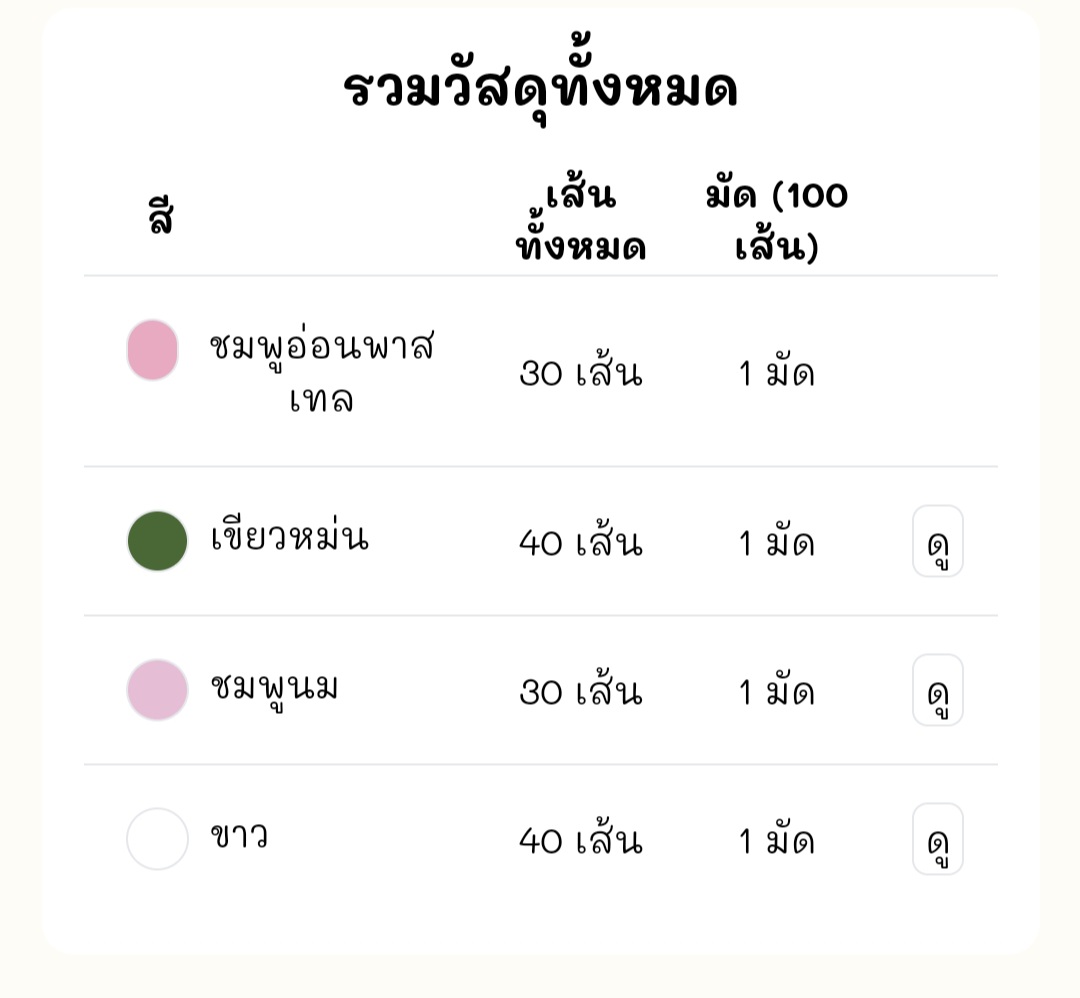Screen dimensions: 1080x998
Task: Click the เขียวหม่น color name
Action: tap(290, 539)
